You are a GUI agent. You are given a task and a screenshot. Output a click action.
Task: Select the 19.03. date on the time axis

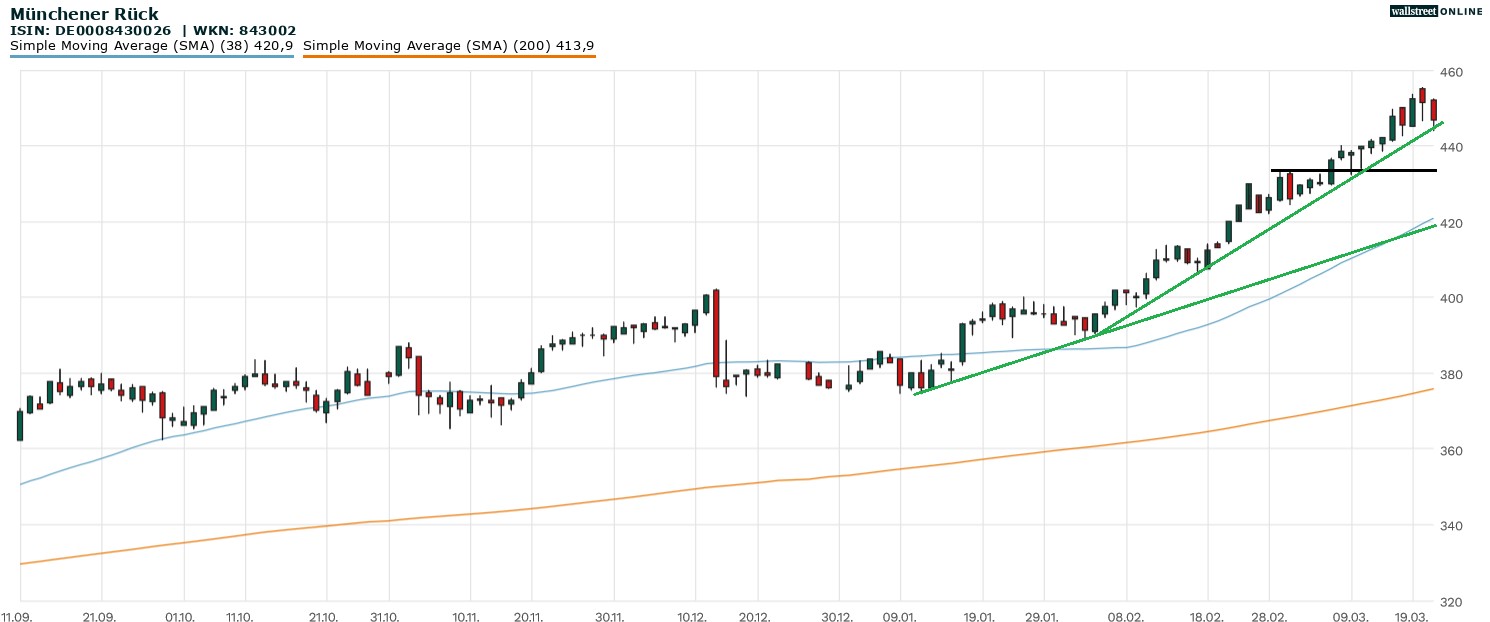(1413, 617)
